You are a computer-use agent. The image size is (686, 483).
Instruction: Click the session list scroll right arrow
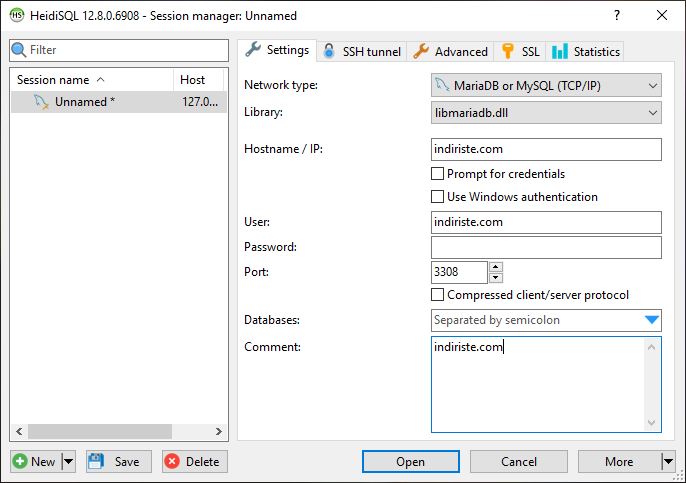coord(219,431)
